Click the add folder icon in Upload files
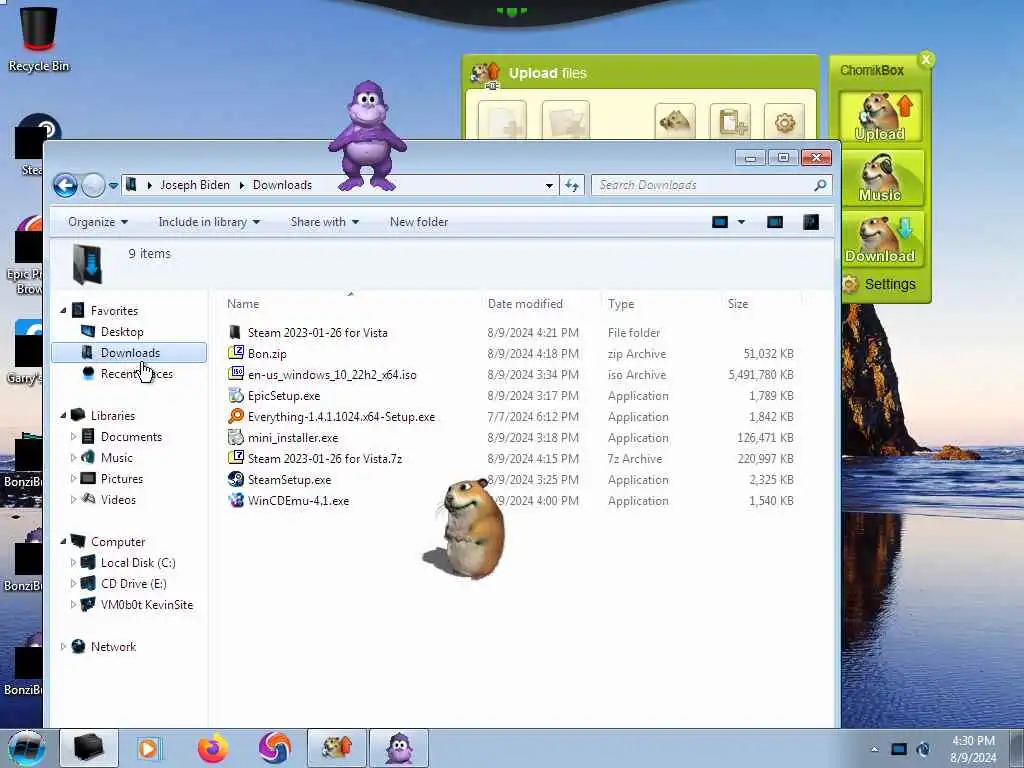This screenshot has width=1024, height=768. 565,120
